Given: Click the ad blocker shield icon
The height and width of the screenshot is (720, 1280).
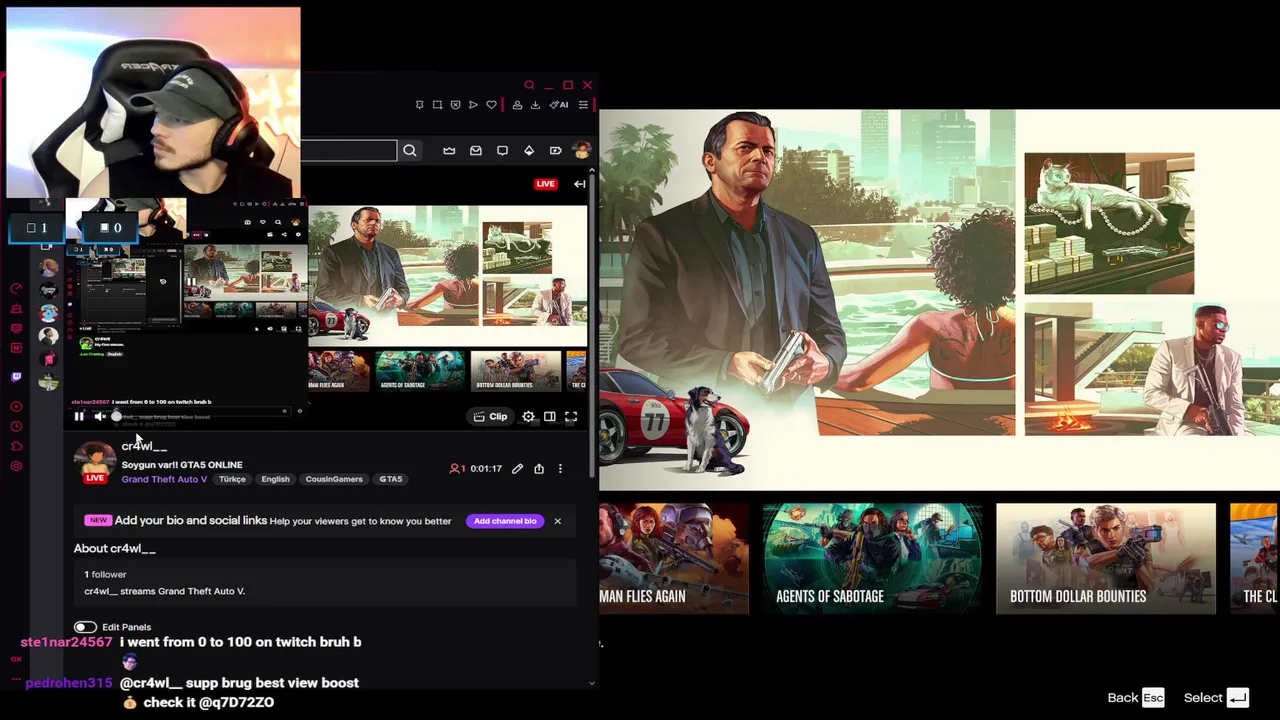Looking at the screenshot, I should [455, 105].
